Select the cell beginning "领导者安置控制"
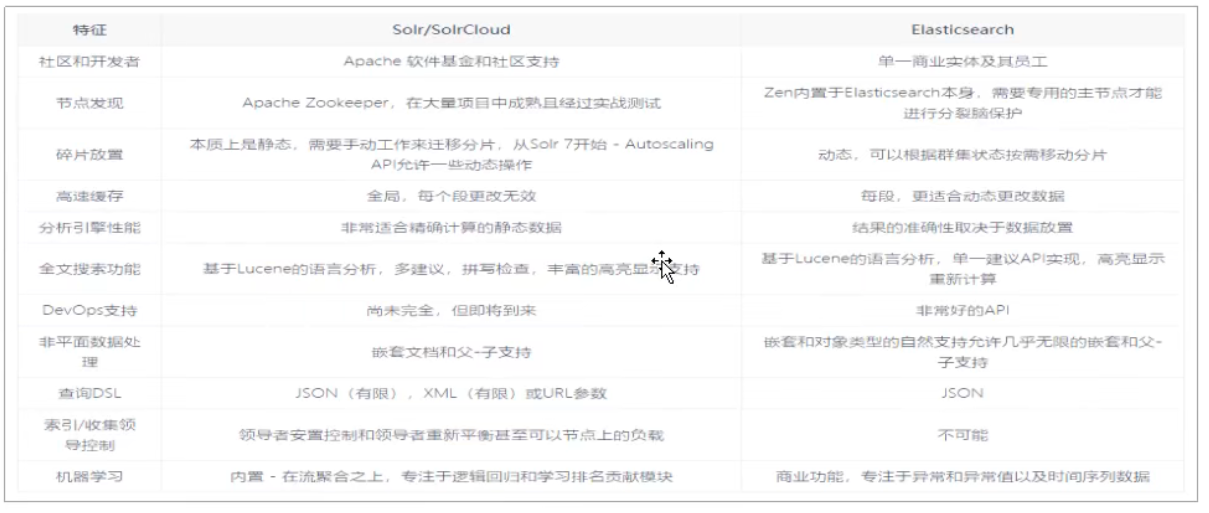 (452, 434)
